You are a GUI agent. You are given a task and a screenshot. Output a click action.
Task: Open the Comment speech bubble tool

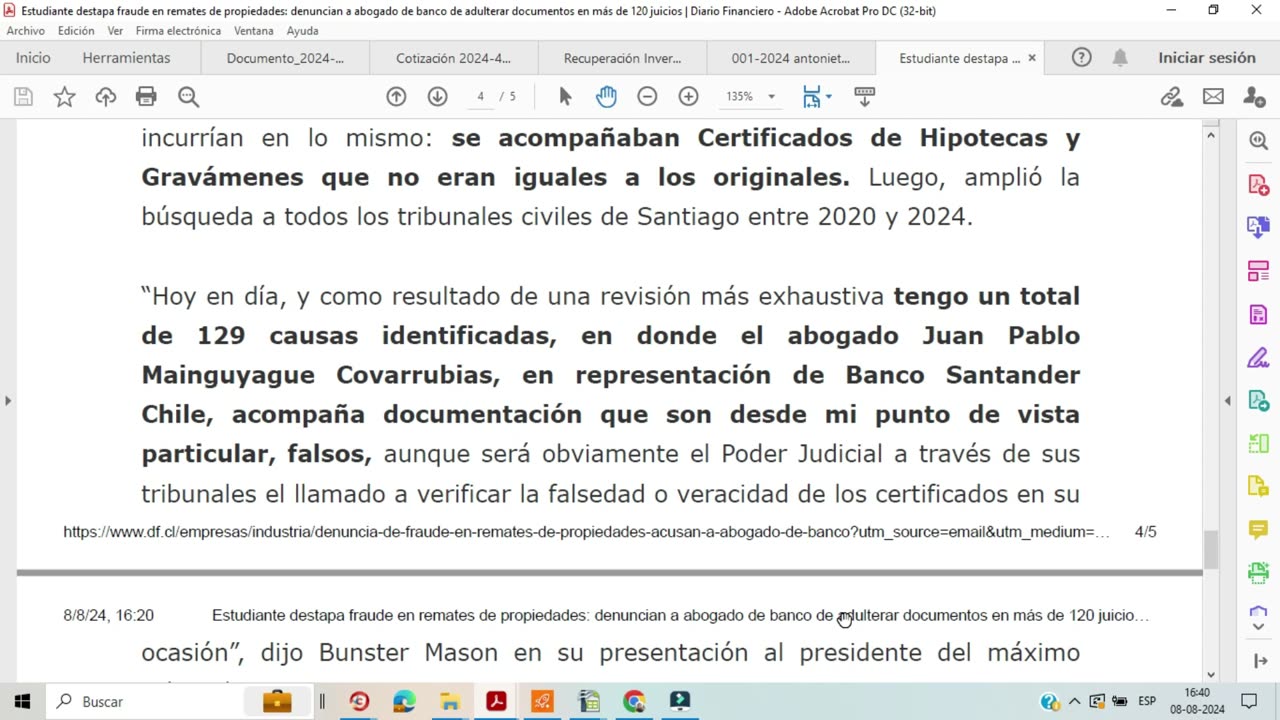pyautogui.click(x=1258, y=529)
